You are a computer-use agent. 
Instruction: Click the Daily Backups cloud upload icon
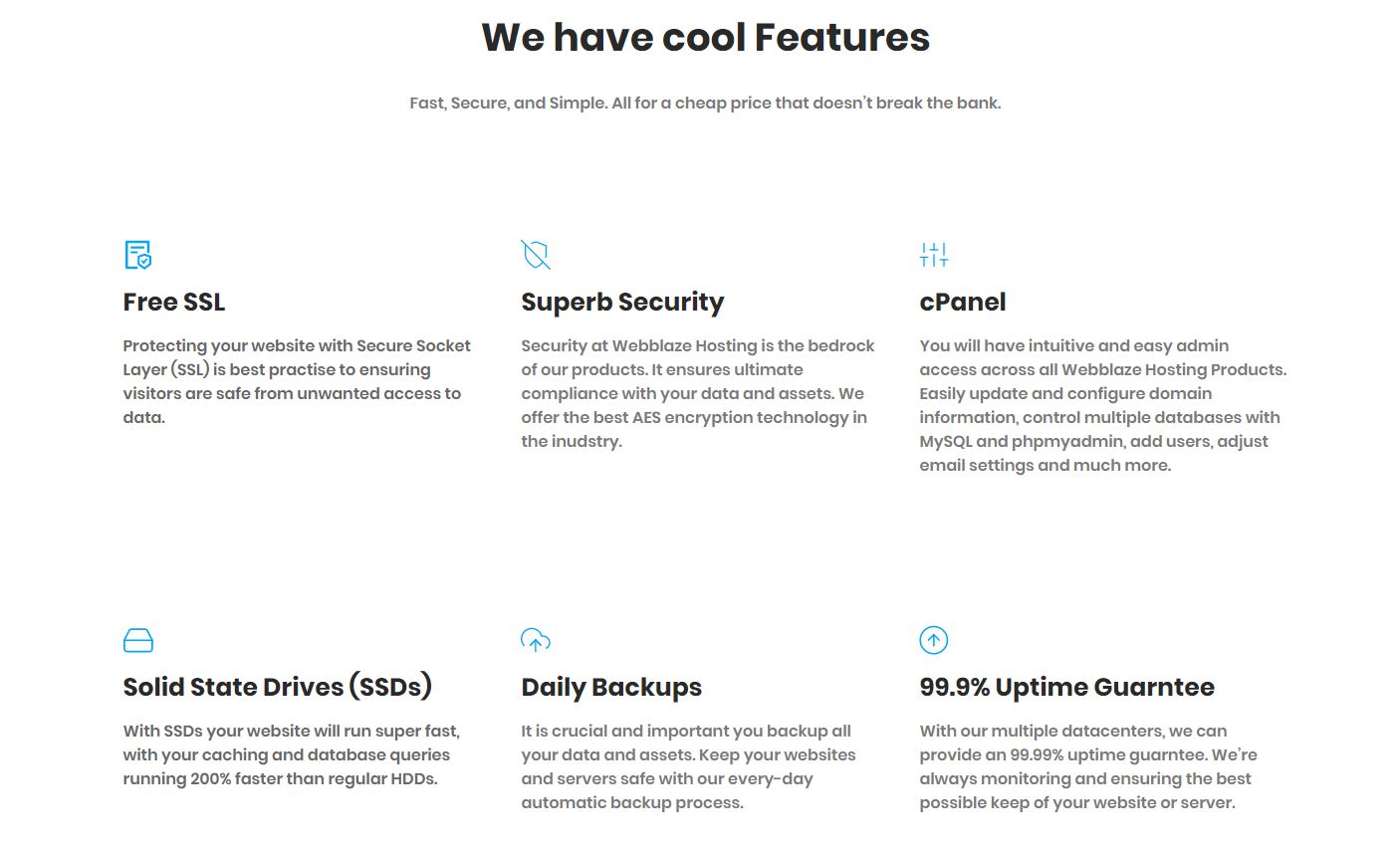tap(536, 640)
